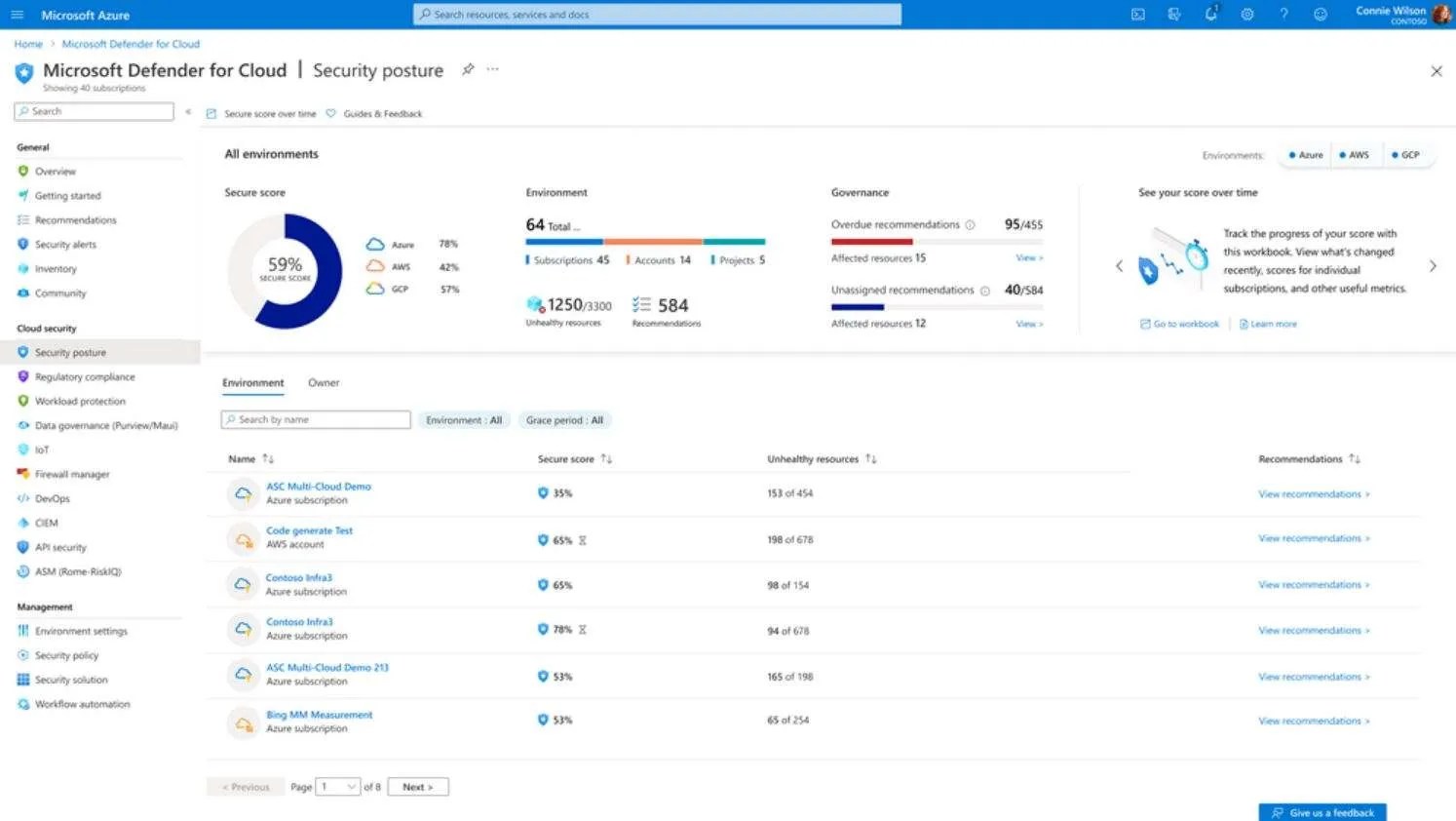Click the Inventory icon in sidebar
The width and height of the screenshot is (1456, 821).
(x=23, y=269)
